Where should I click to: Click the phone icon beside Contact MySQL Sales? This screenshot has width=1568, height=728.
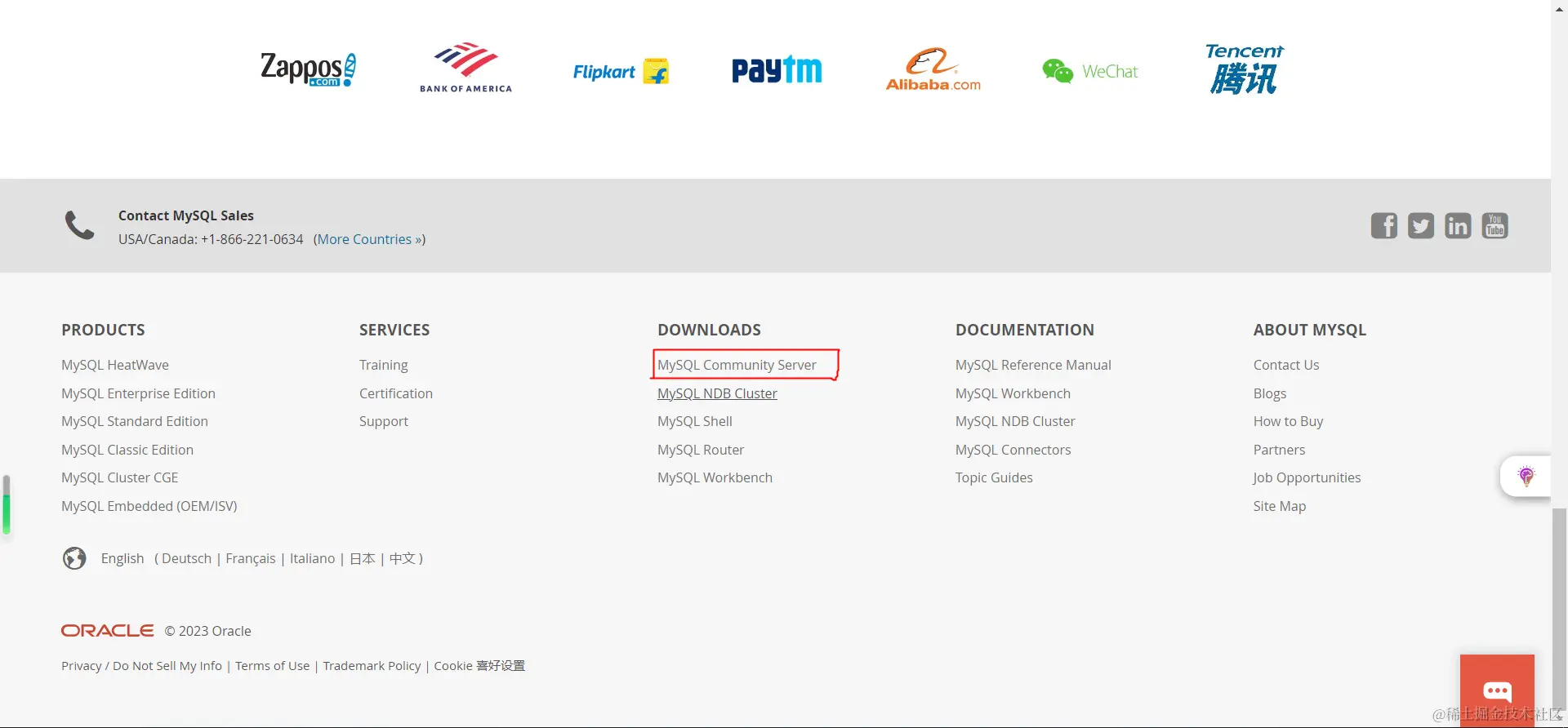(80, 225)
